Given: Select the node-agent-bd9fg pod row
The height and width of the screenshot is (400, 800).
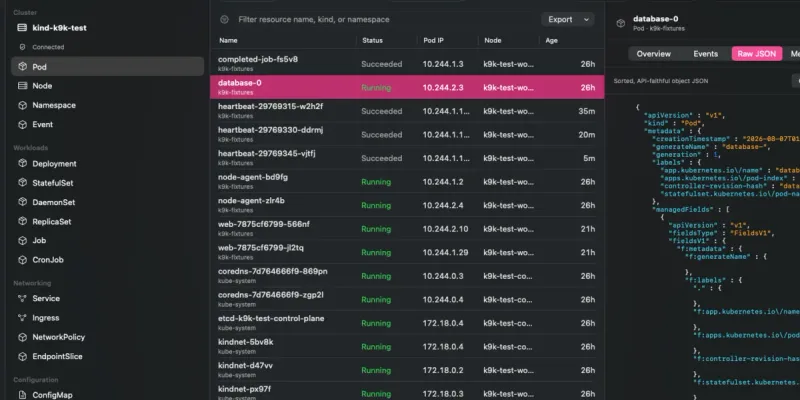Looking at the screenshot, I should point(407,181).
